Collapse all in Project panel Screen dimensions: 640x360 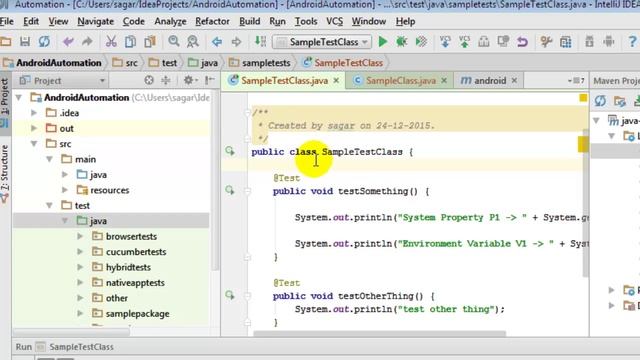click(166, 80)
